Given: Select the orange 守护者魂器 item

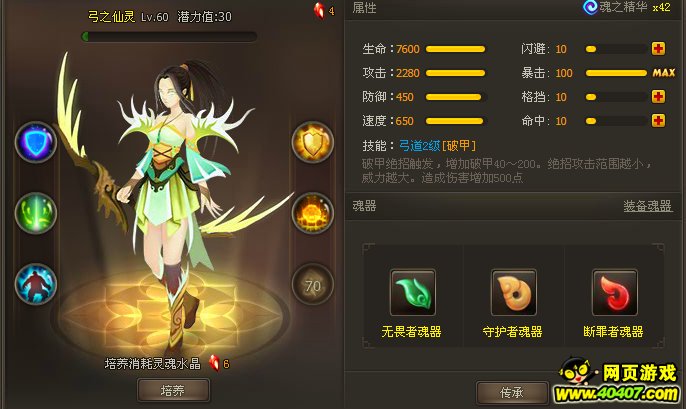Looking at the screenshot, I should tap(514, 292).
